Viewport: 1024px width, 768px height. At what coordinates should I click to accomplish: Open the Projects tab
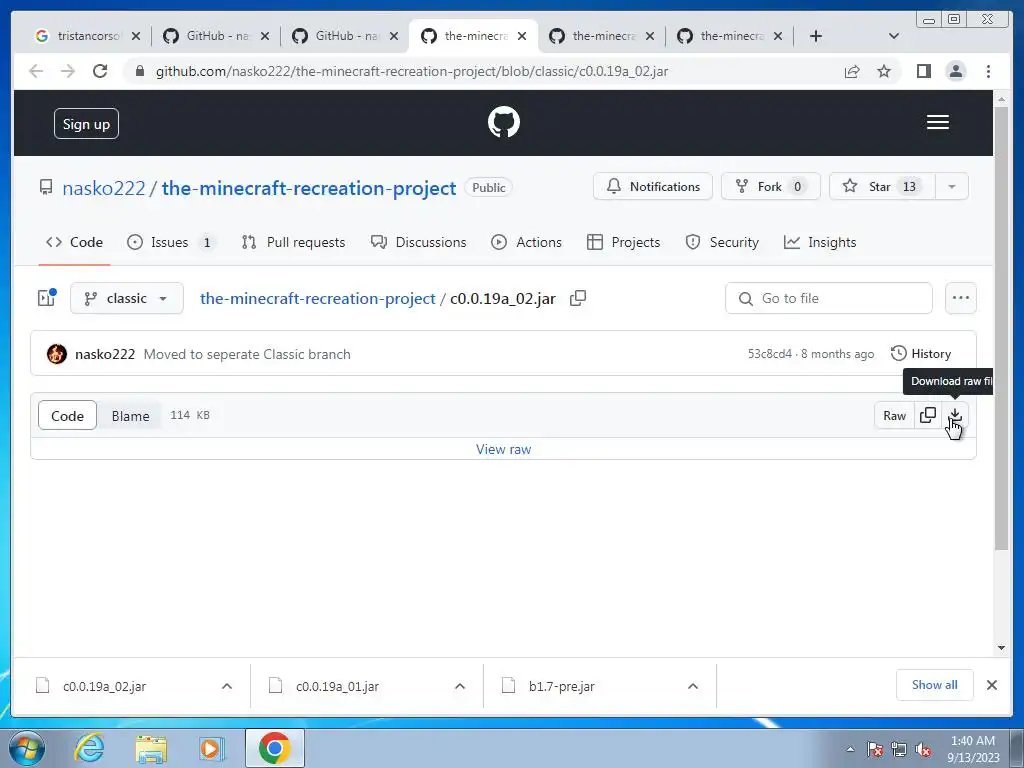(x=624, y=242)
